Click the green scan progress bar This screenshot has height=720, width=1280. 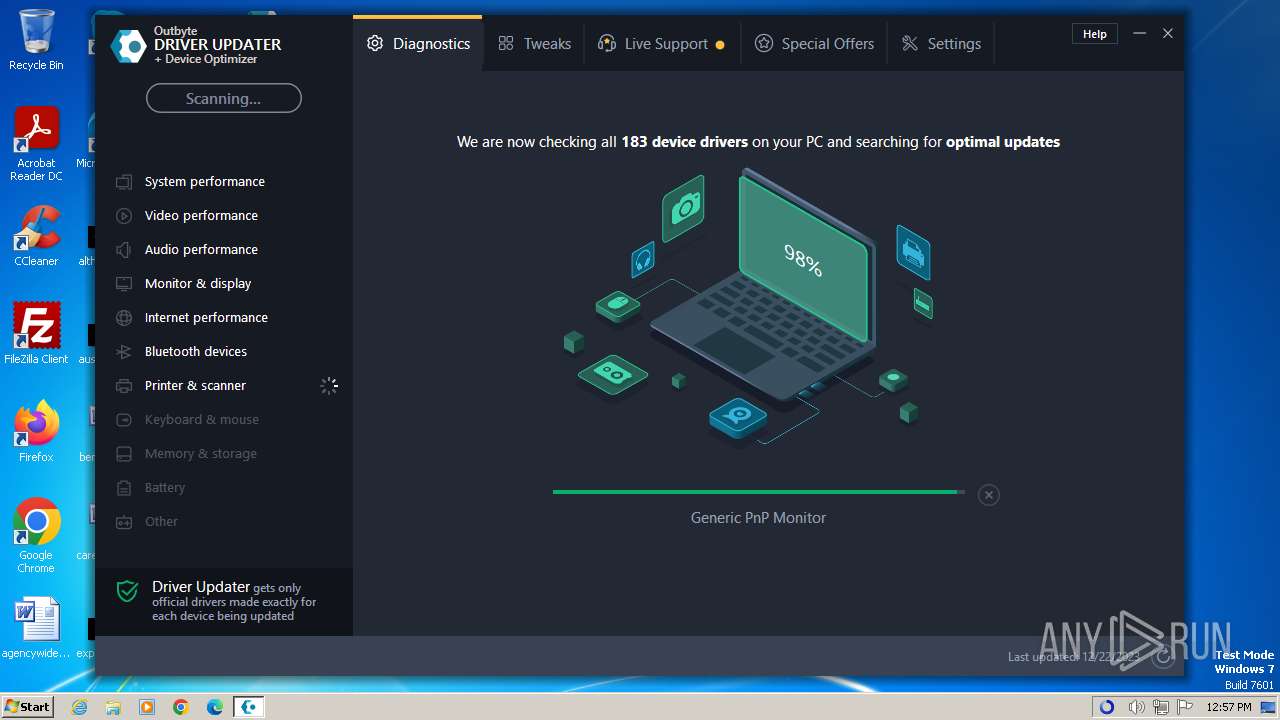(x=758, y=492)
